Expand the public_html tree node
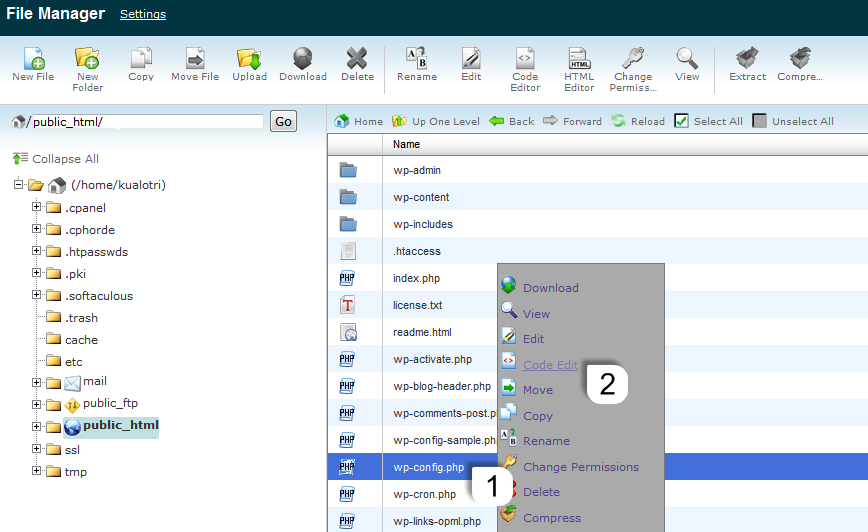 pos(37,426)
